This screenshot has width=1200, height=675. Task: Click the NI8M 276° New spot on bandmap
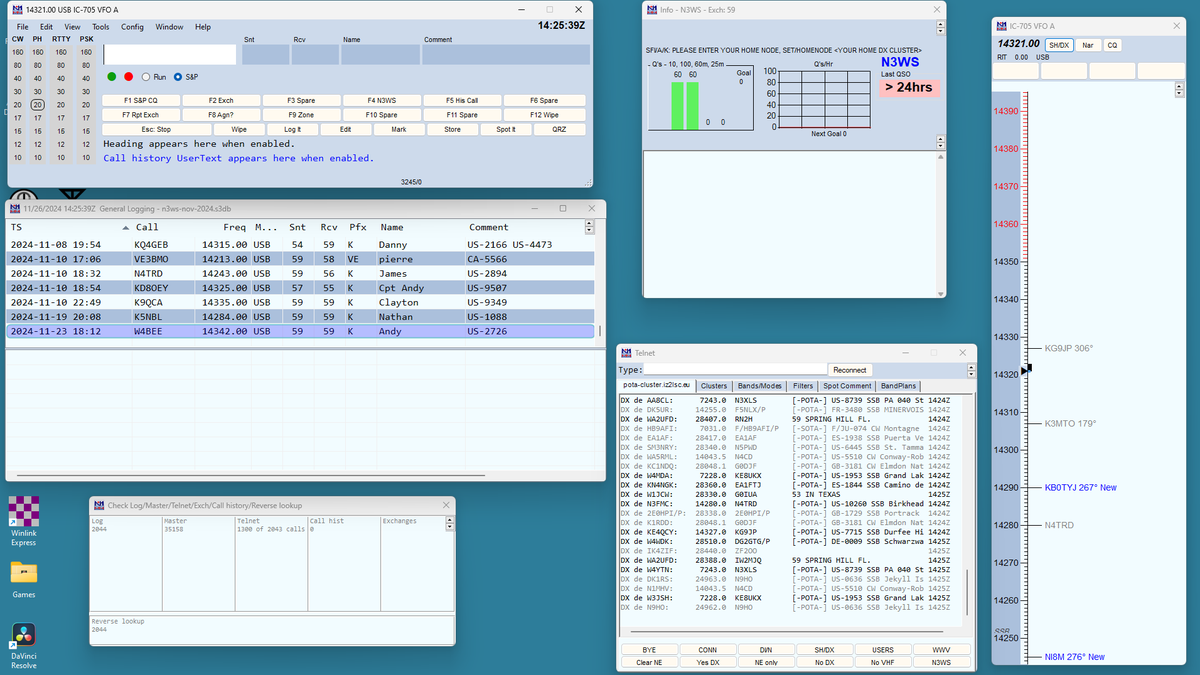click(1074, 657)
